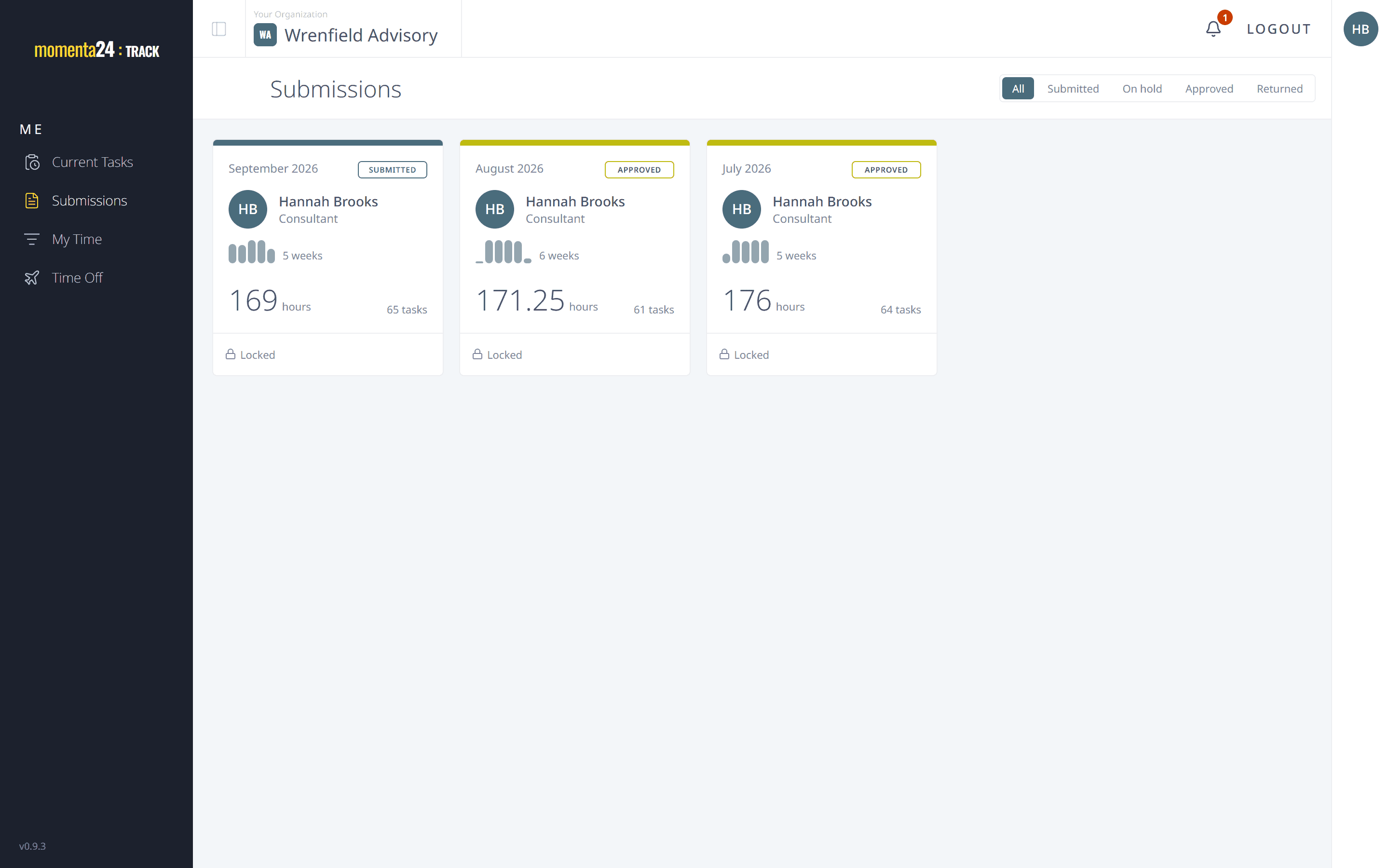Click the HB avatar on July 2026 card

click(x=741, y=209)
